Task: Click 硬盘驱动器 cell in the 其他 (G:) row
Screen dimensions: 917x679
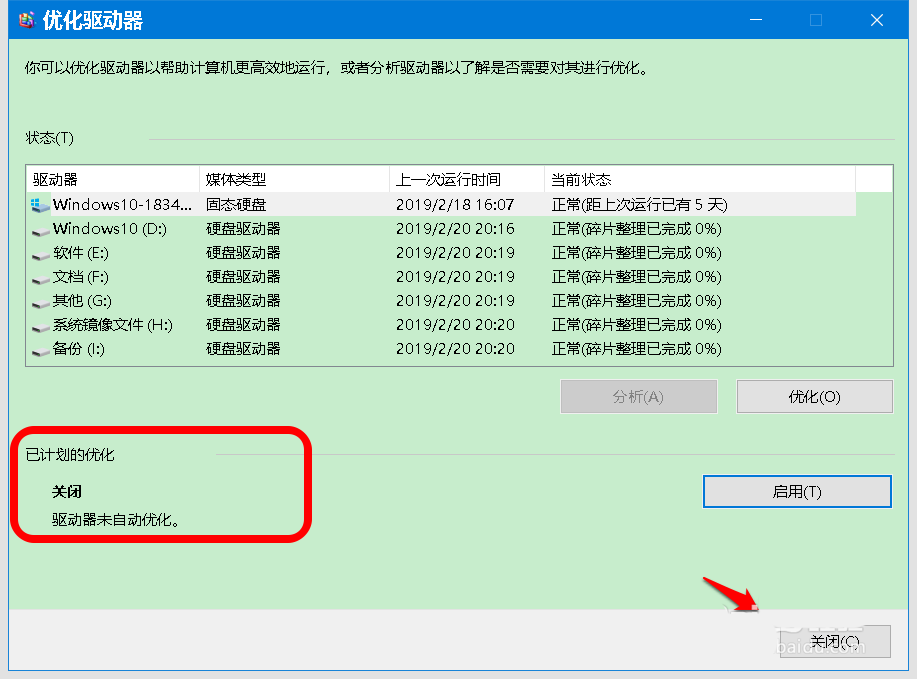Action: pyautogui.click(x=243, y=301)
